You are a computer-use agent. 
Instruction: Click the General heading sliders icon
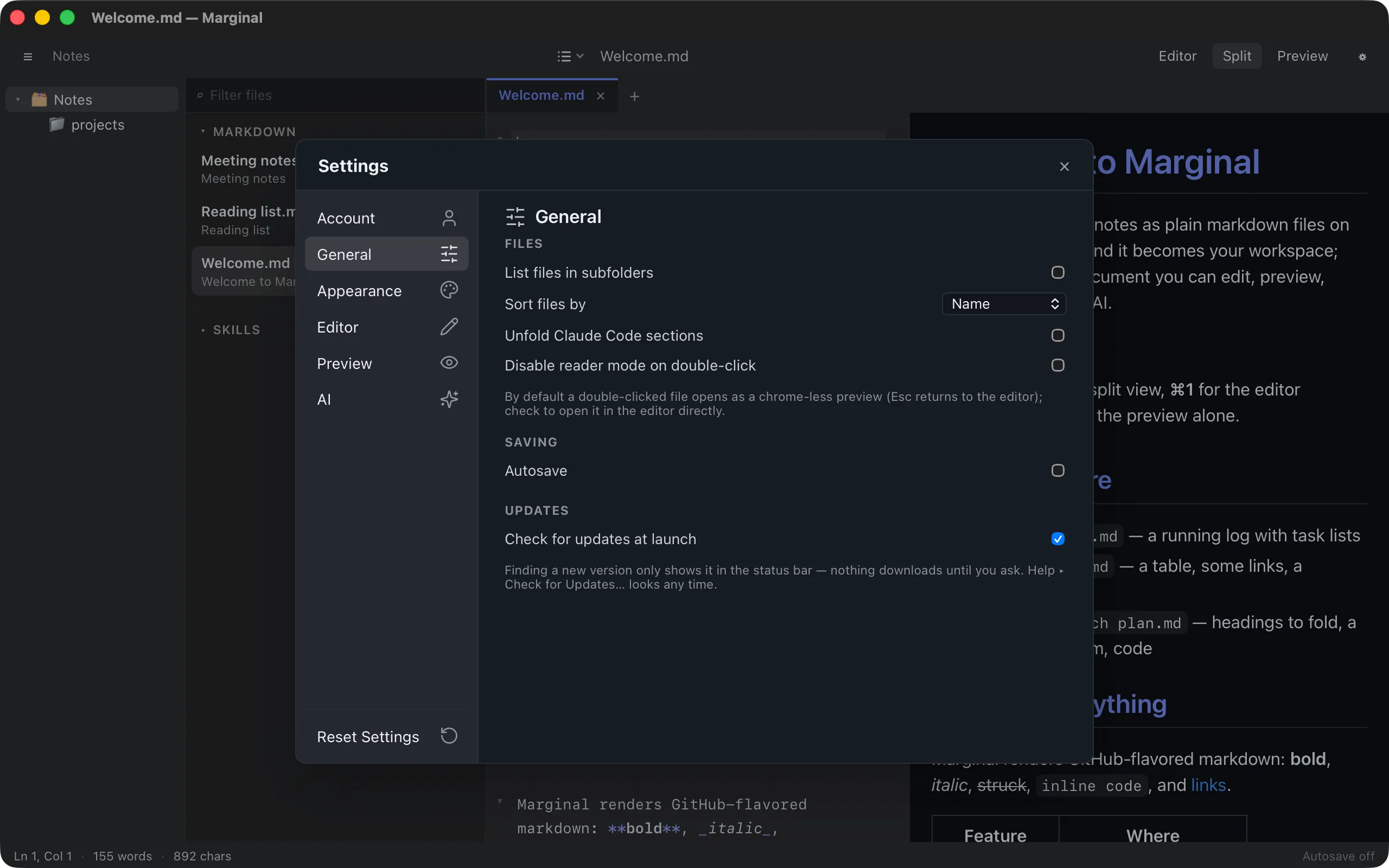pyautogui.click(x=515, y=217)
